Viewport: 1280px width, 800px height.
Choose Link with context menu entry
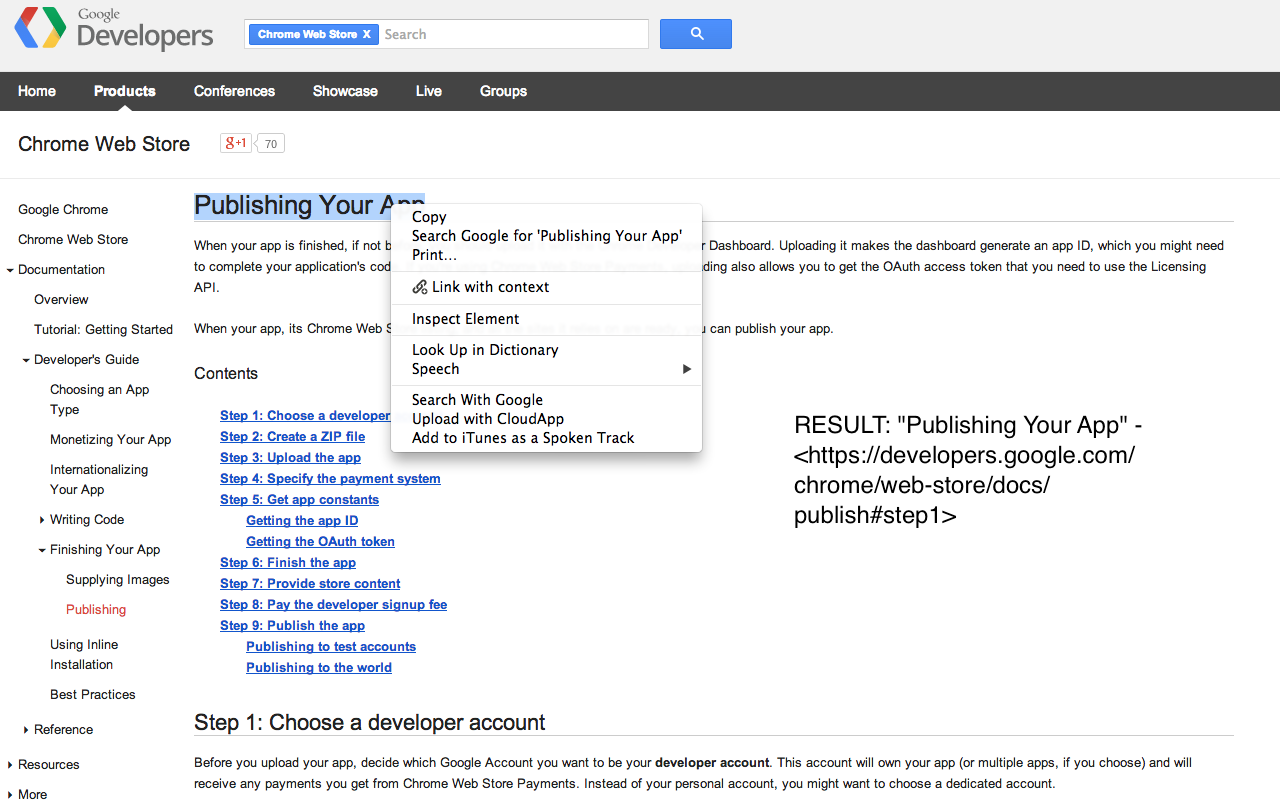tap(546, 287)
